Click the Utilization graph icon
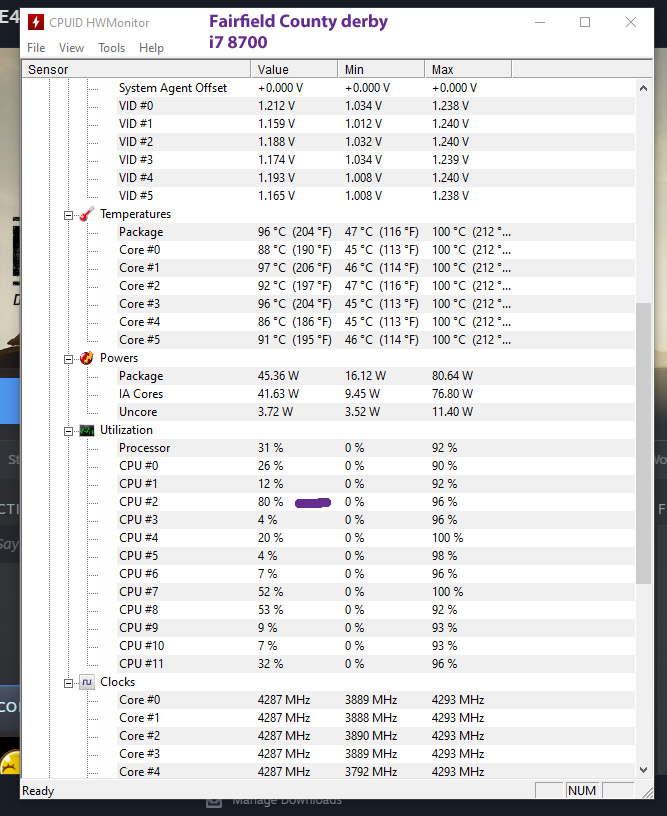This screenshot has width=667, height=816. coord(87,430)
